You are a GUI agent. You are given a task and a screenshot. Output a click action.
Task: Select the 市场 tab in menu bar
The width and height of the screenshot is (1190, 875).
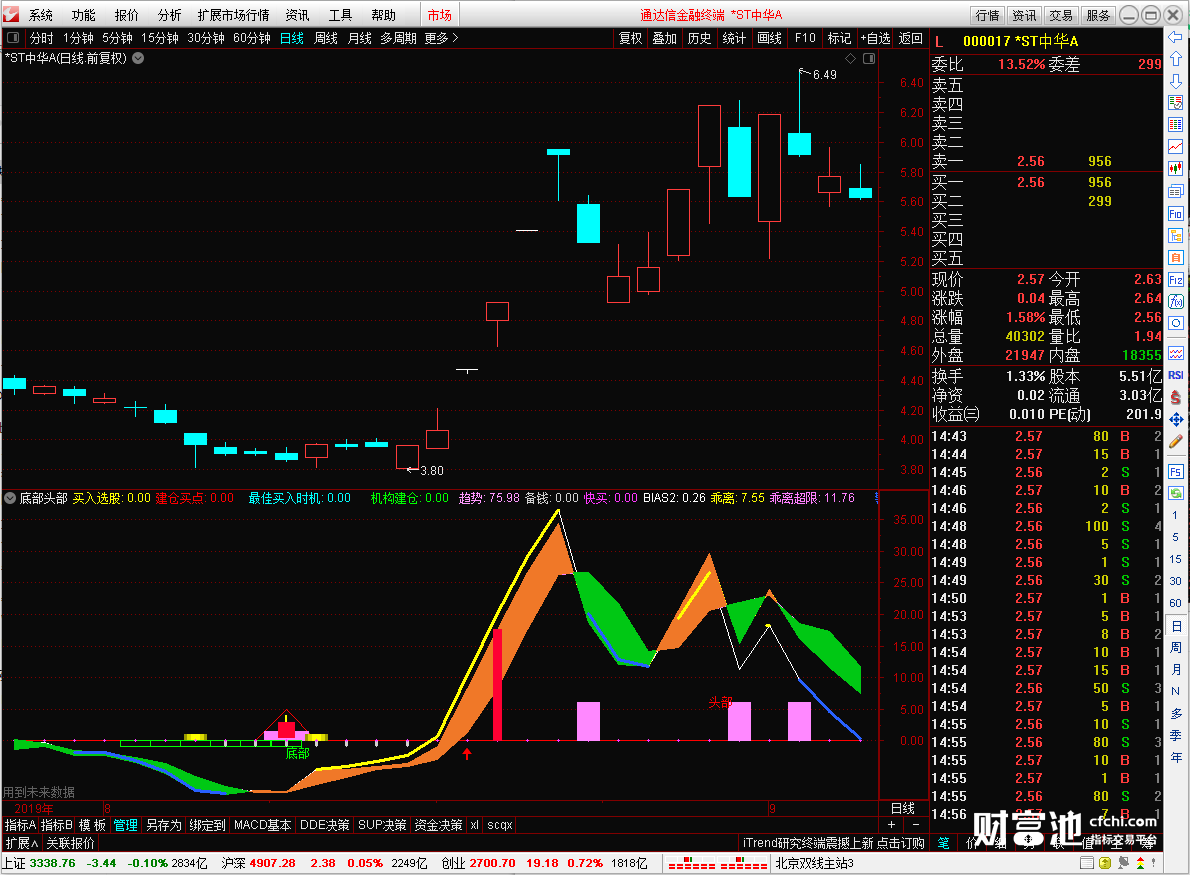point(439,15)
